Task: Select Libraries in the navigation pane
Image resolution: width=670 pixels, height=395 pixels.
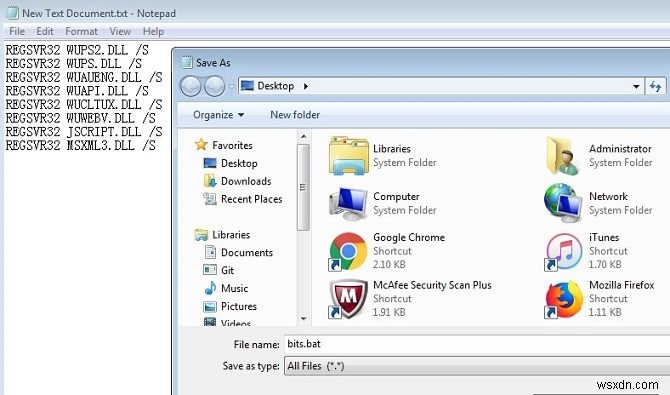Action: tap(231, 235)
